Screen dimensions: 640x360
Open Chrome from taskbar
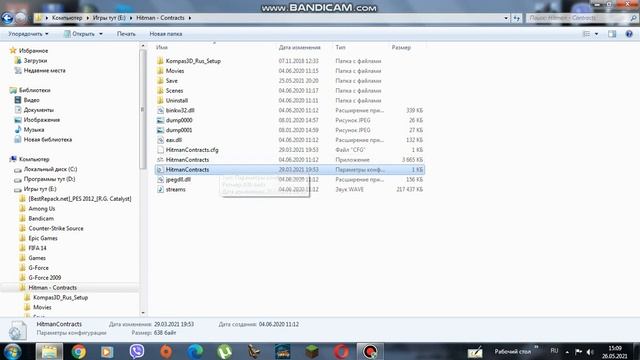pos(79,351)
